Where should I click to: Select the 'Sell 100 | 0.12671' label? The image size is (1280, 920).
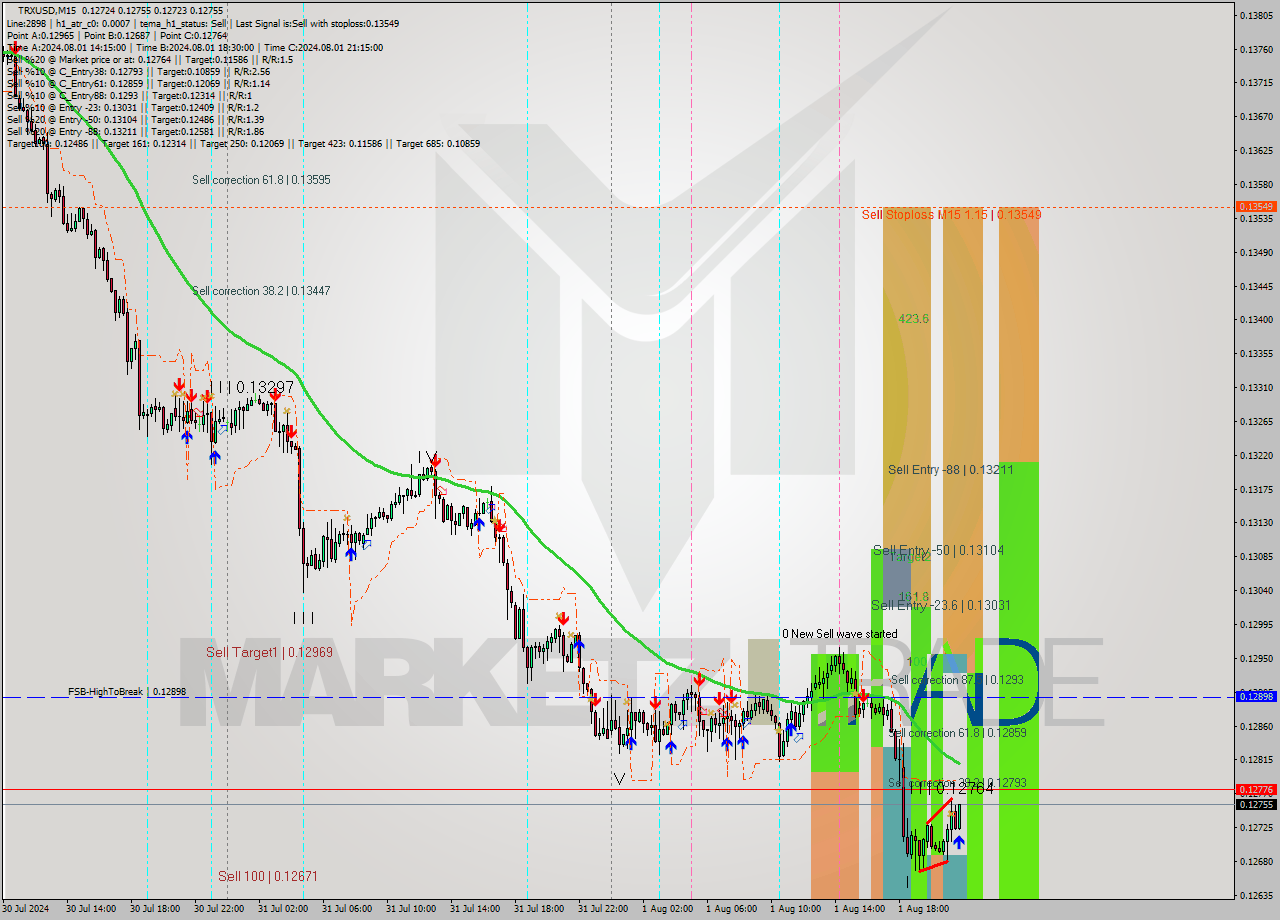point(268,876)
